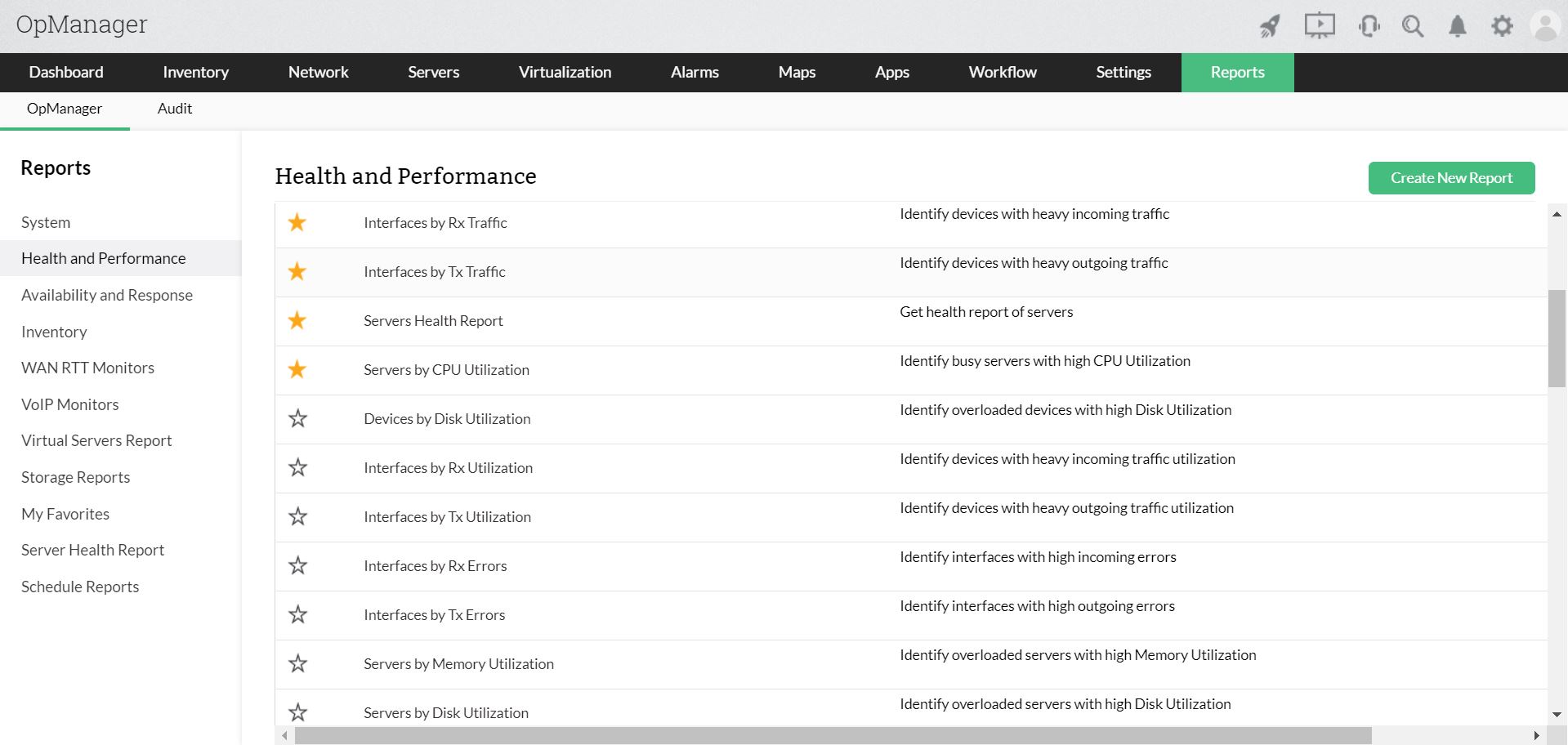Image resolution: width=1568 pixels, height=745 pixels.
Task: Open the presentation screen icon in header
Action: pyautogui.click(x=1319, y=26)
